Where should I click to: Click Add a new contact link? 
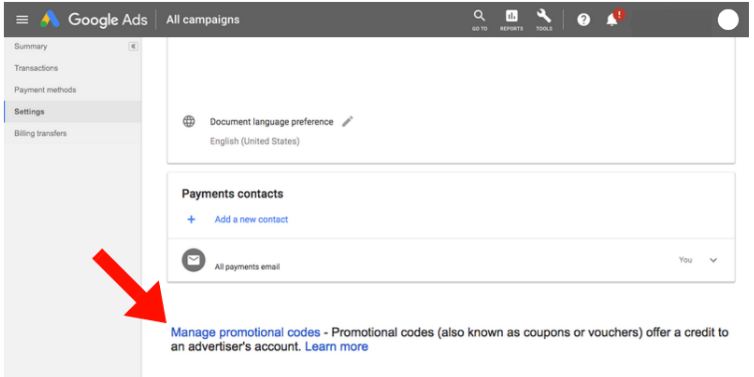pyautogui.click(x=251, y=219)
